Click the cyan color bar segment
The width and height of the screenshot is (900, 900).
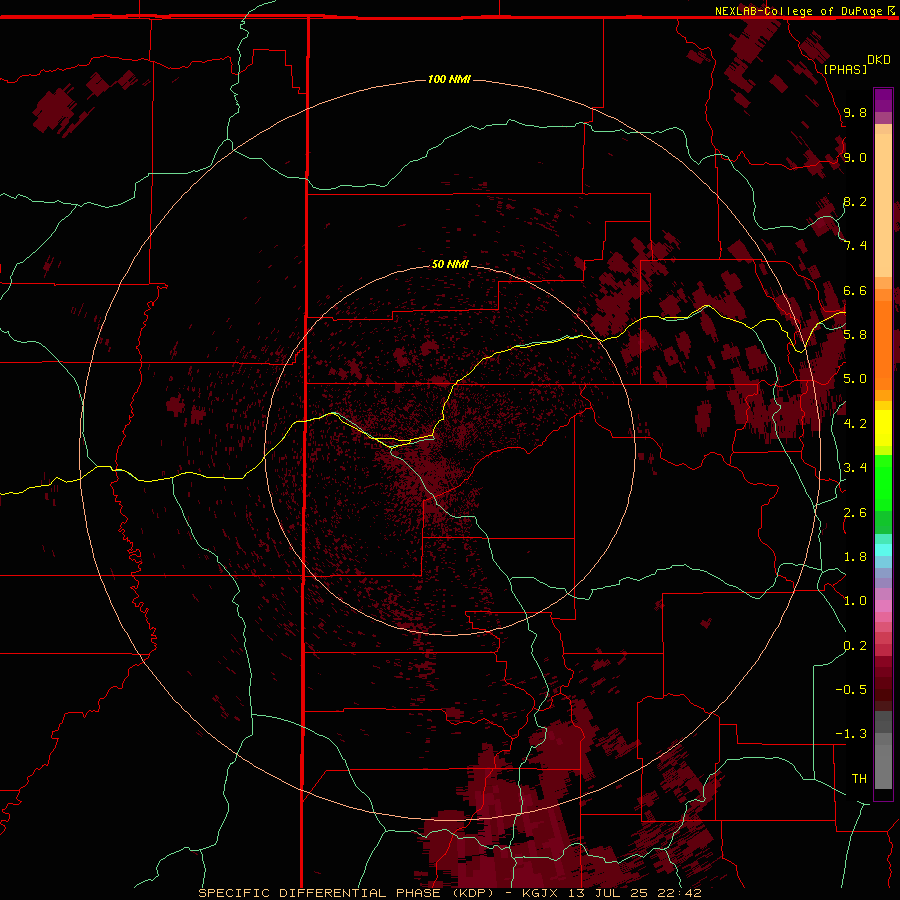point(883,549)
